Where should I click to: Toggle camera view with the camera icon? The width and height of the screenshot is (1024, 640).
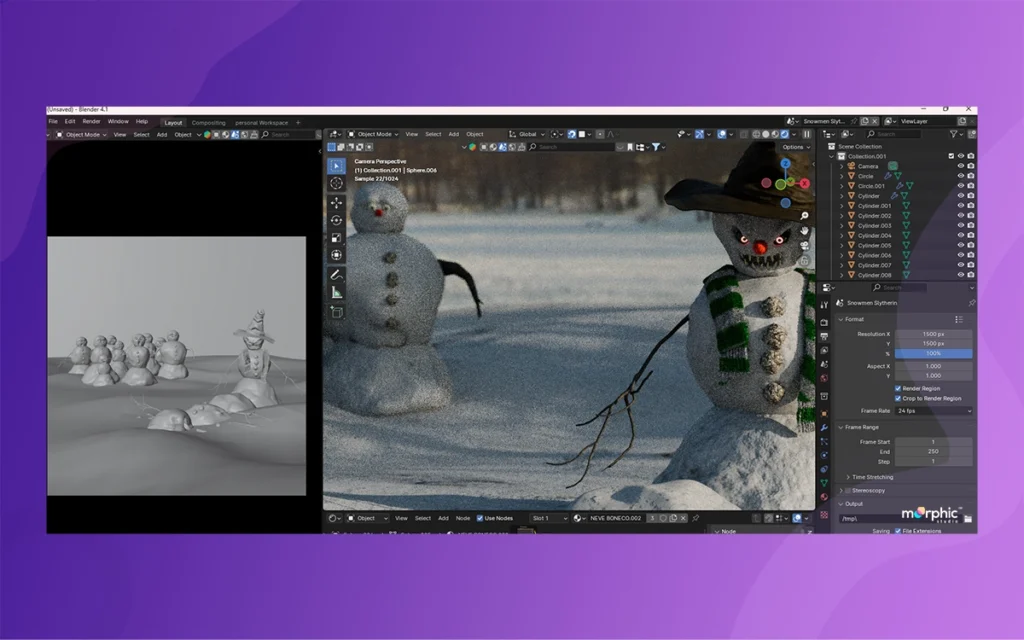(805, 246)
